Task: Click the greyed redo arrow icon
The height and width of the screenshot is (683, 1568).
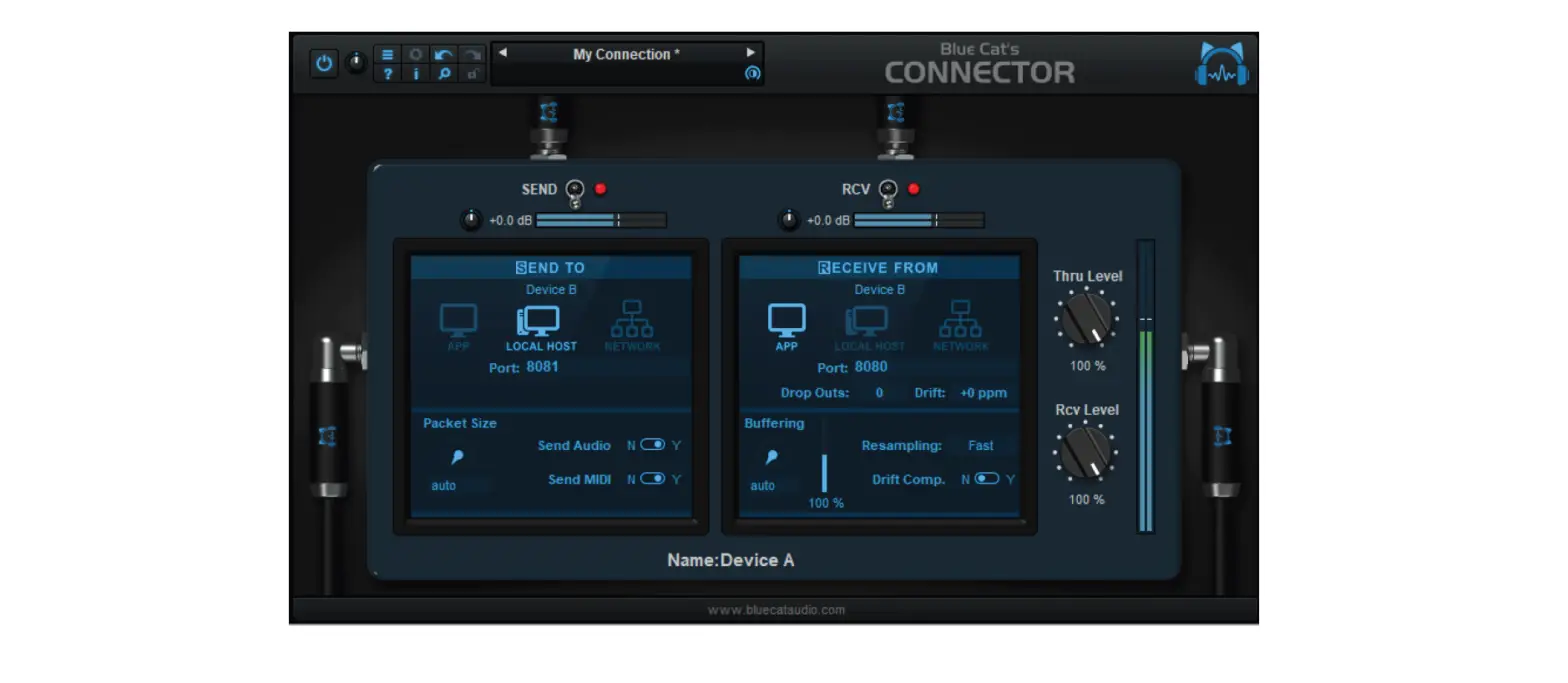Action: pyautogui.click(x=472, y=54)
